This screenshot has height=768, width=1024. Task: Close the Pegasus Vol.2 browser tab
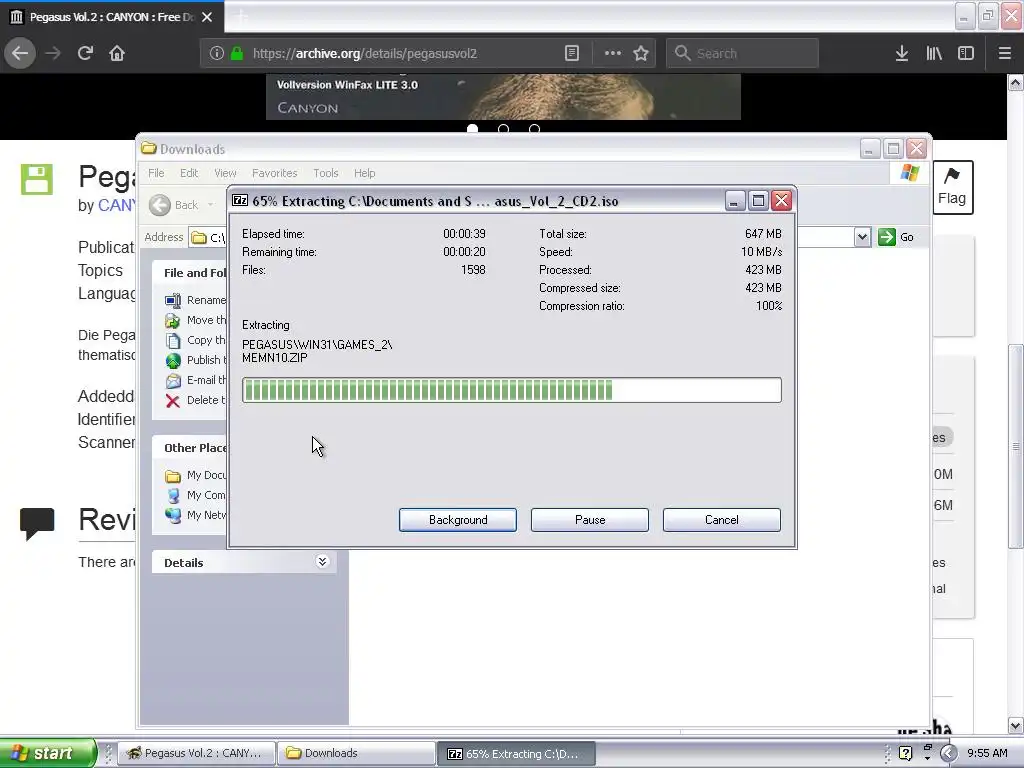(x=207, y=17)
